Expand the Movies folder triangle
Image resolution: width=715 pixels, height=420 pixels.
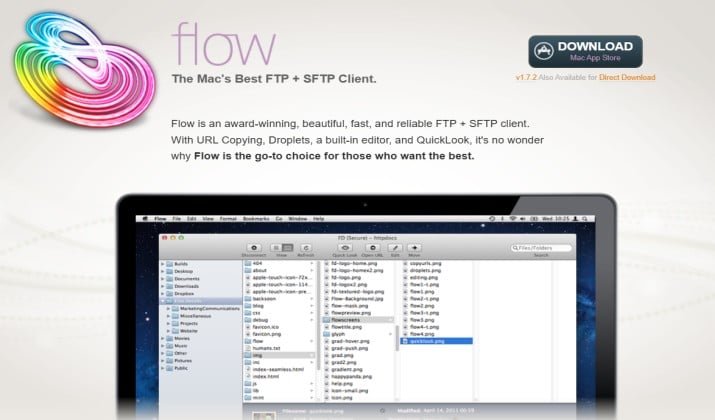(163, 338)
